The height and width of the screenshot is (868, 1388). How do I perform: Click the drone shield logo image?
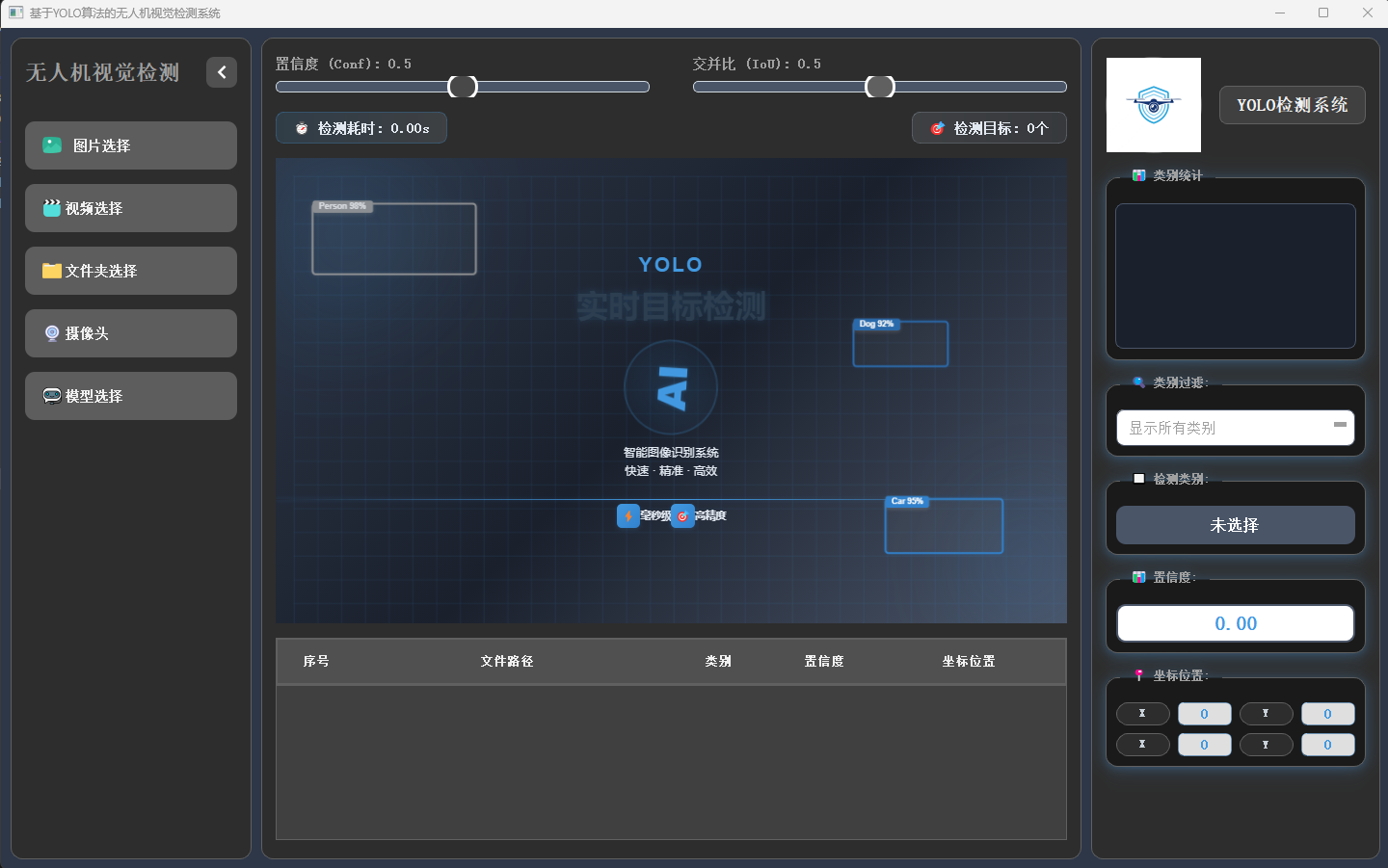(1154, 105)
